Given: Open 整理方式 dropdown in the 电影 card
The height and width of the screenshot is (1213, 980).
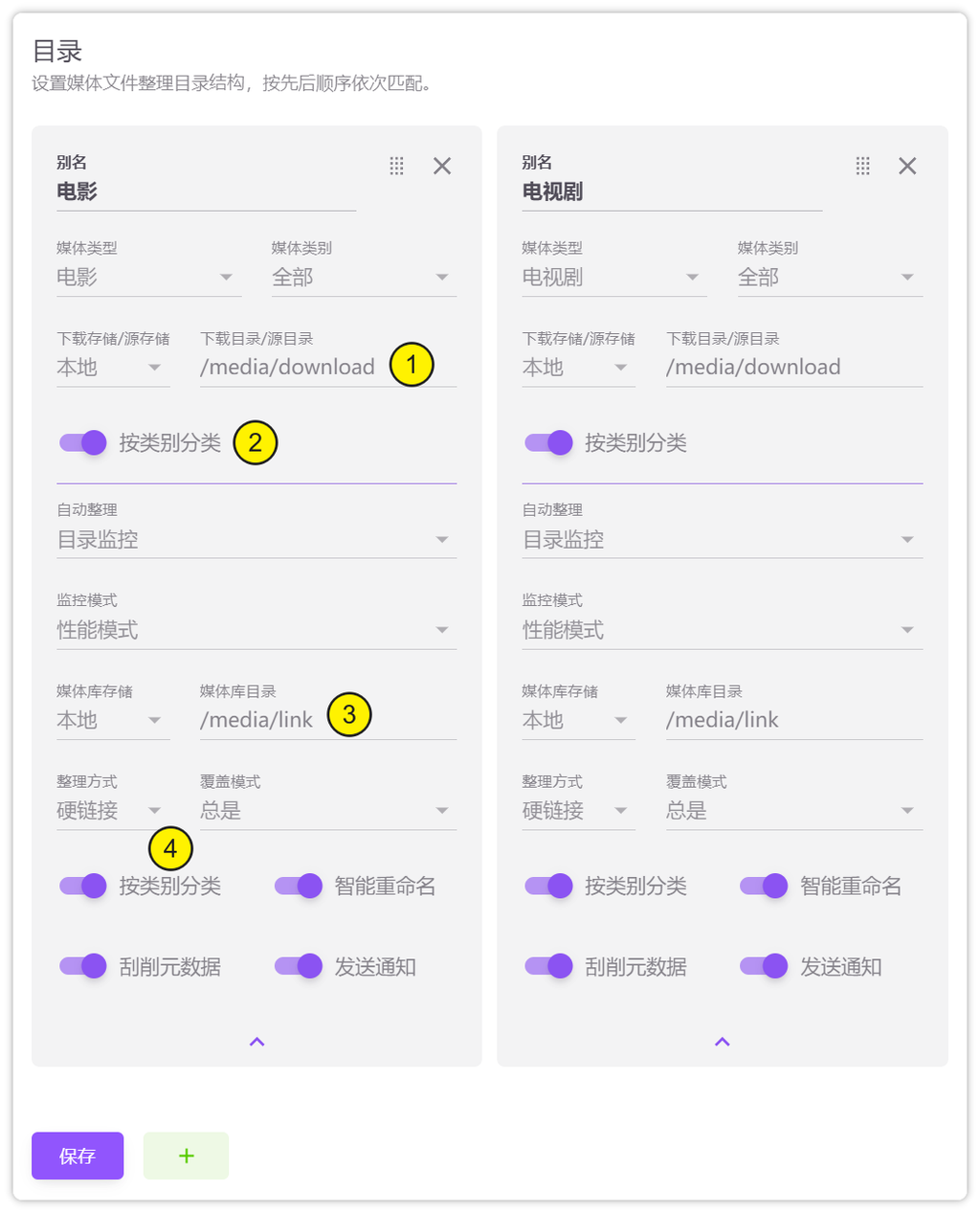Looking at the screenshot, I should coord(109,811).
